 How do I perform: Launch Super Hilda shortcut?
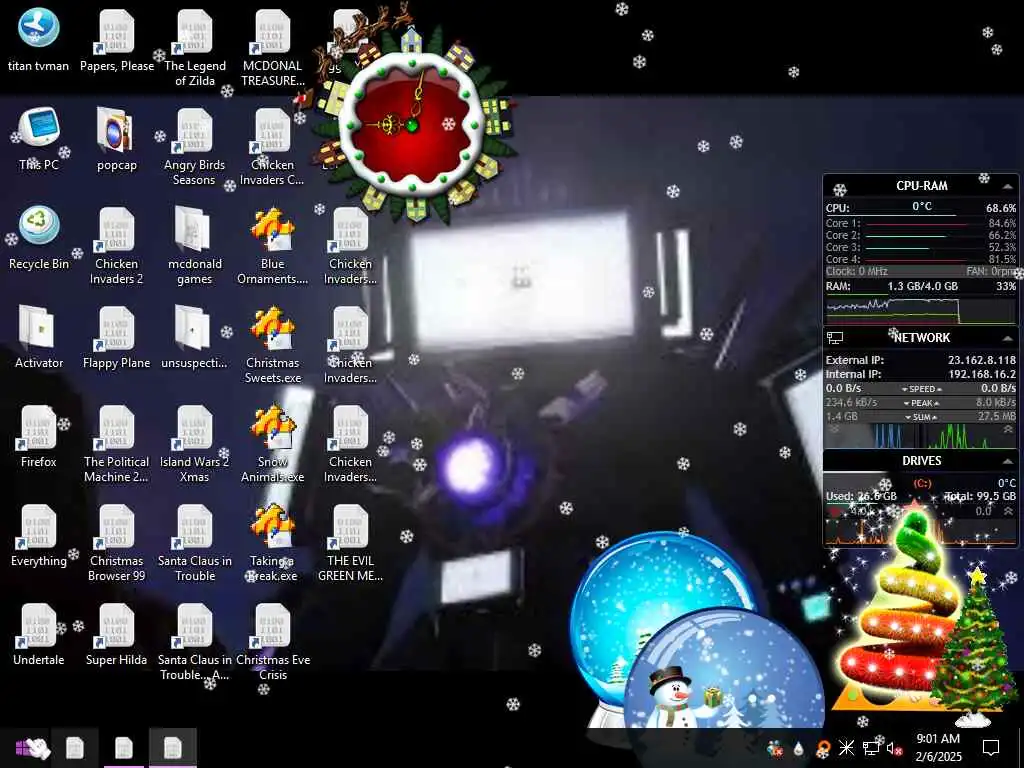click(x=117, y=635)
